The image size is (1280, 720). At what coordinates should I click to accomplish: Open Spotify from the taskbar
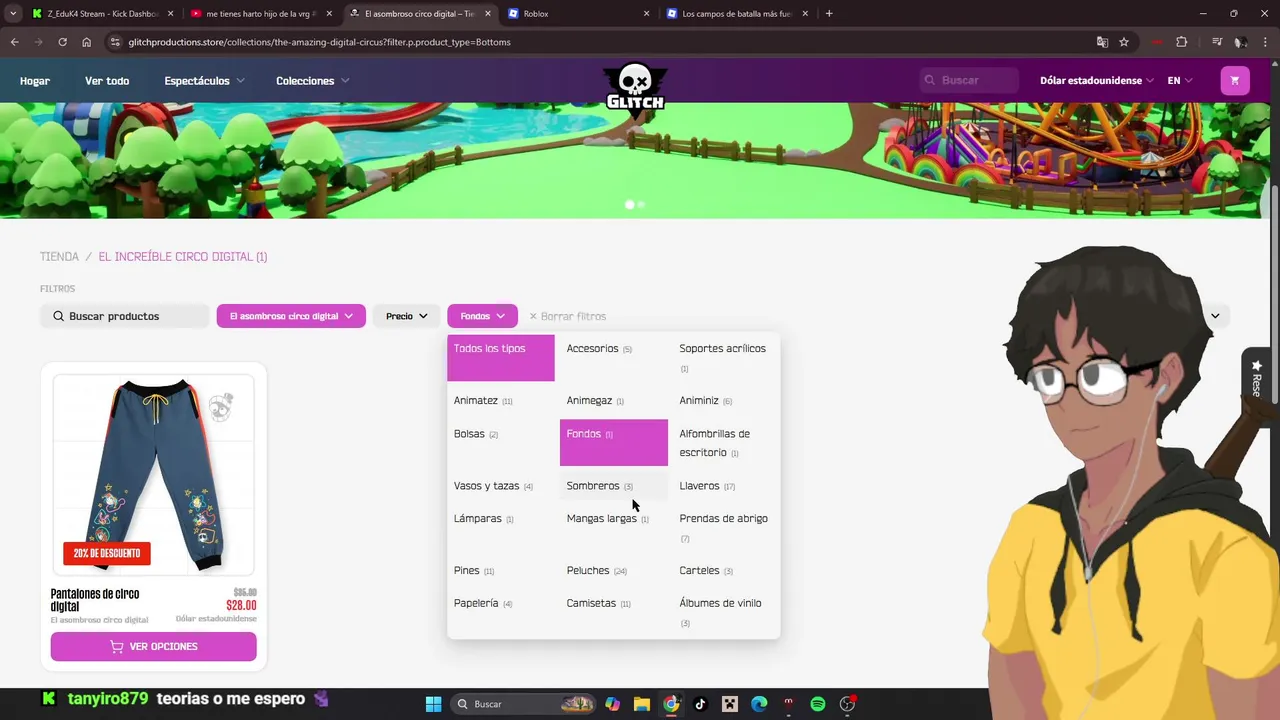click(818, 704)
